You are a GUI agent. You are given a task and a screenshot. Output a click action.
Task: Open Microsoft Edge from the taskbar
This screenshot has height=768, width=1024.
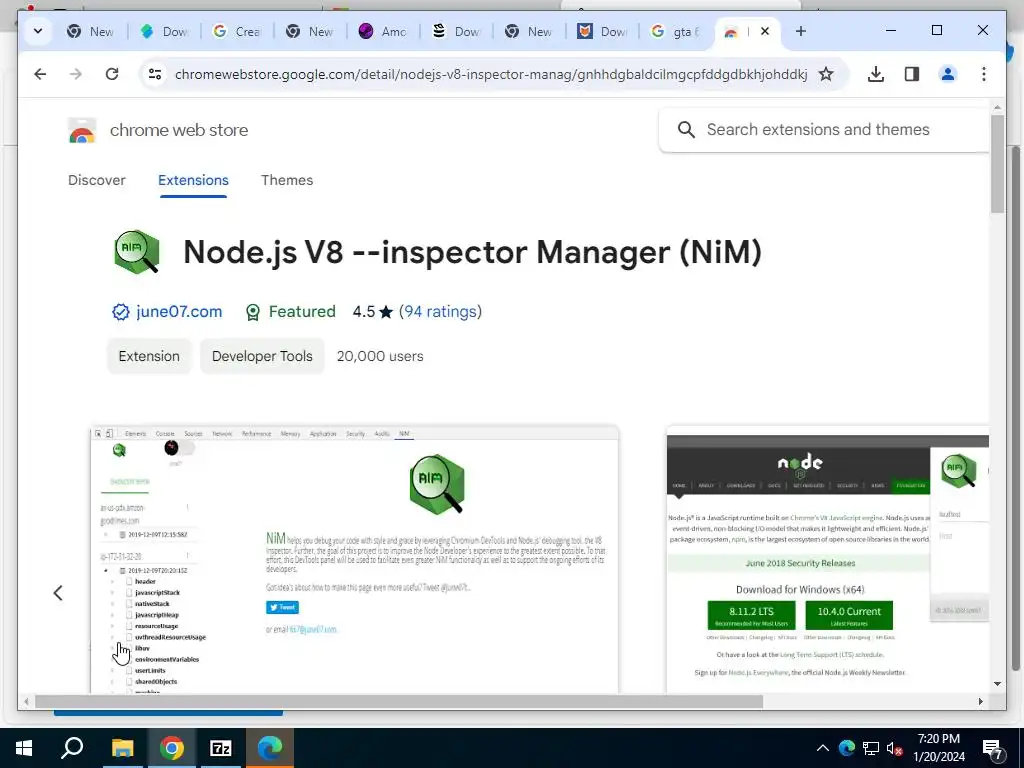[x=270, y=748]
